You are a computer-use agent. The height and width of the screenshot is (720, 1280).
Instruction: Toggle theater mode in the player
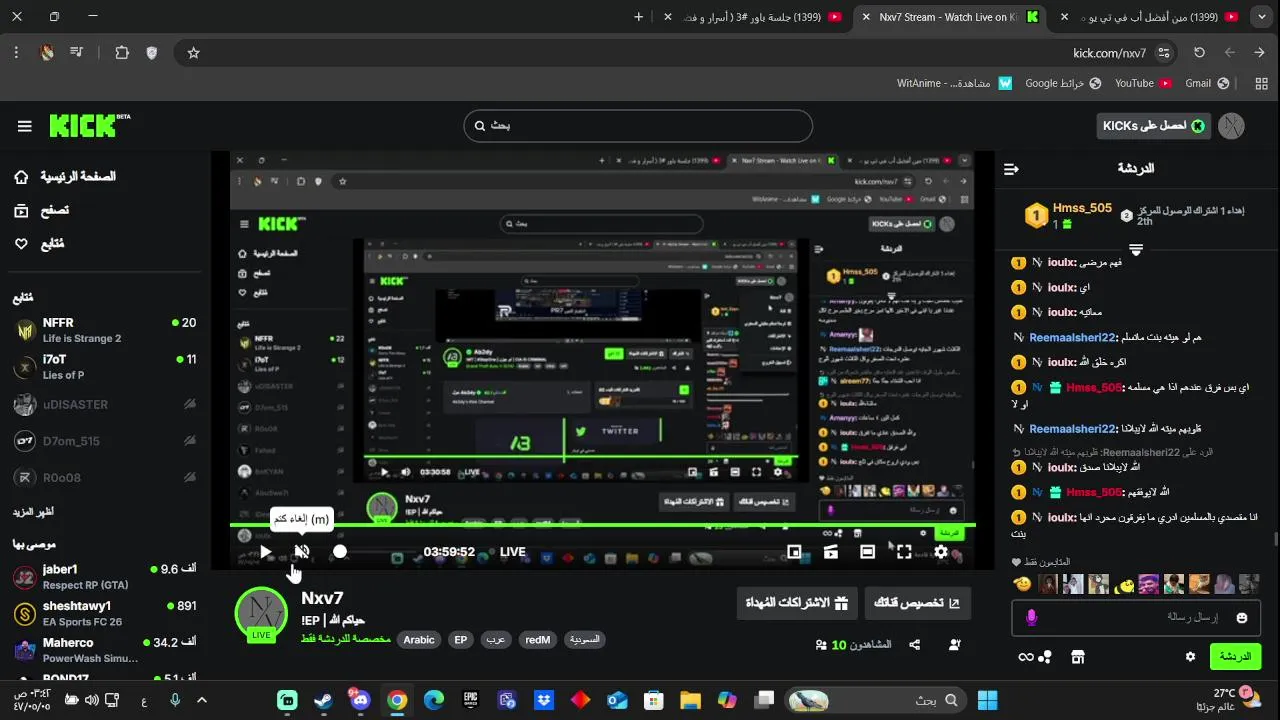point(867,551)
